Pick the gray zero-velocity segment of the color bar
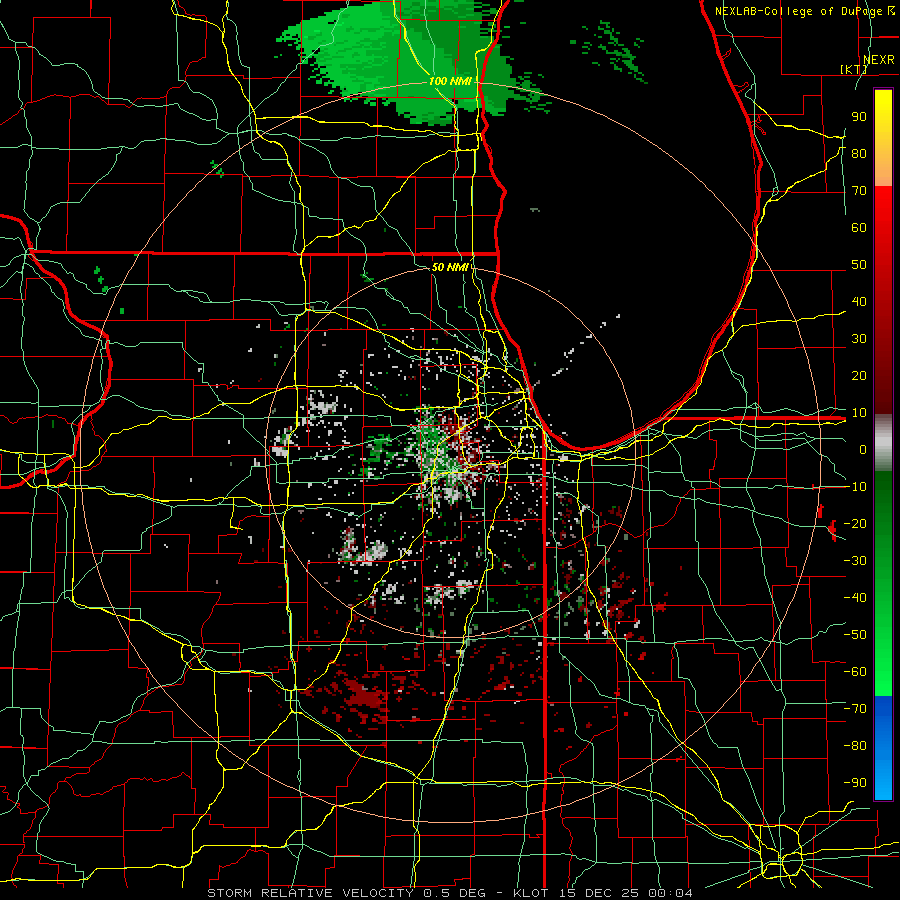 click(883, 443)
